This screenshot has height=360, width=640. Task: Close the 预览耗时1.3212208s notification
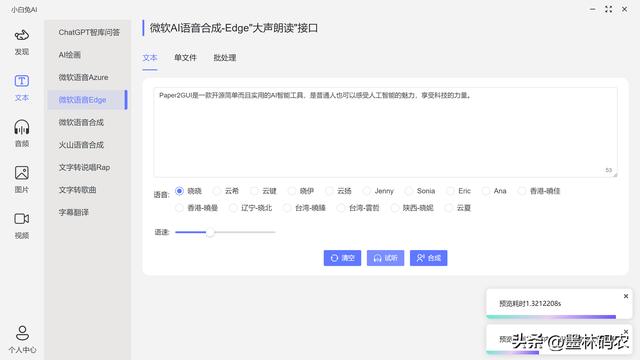tap(626, 296)
